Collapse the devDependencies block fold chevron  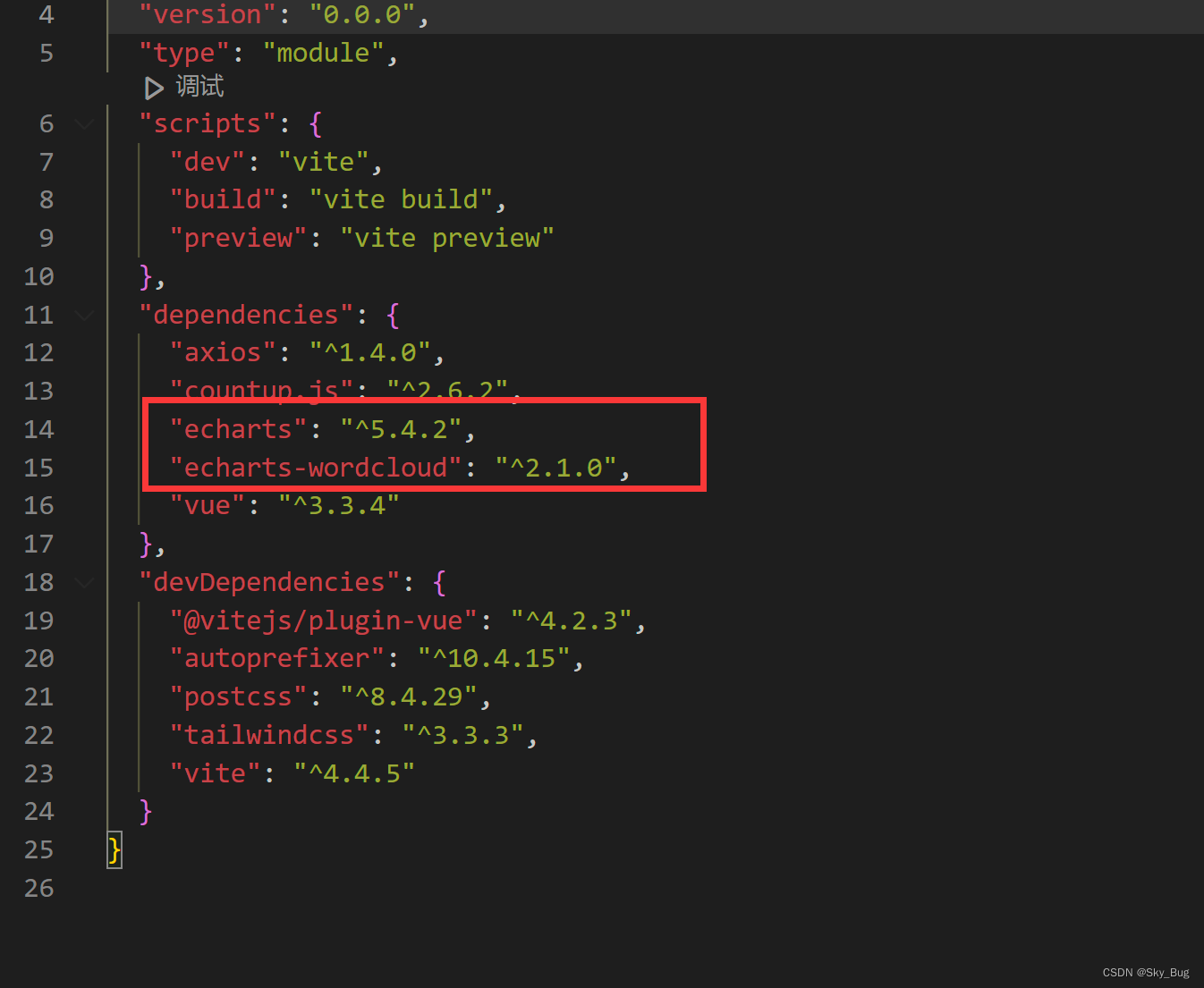[x=85, y=582]
